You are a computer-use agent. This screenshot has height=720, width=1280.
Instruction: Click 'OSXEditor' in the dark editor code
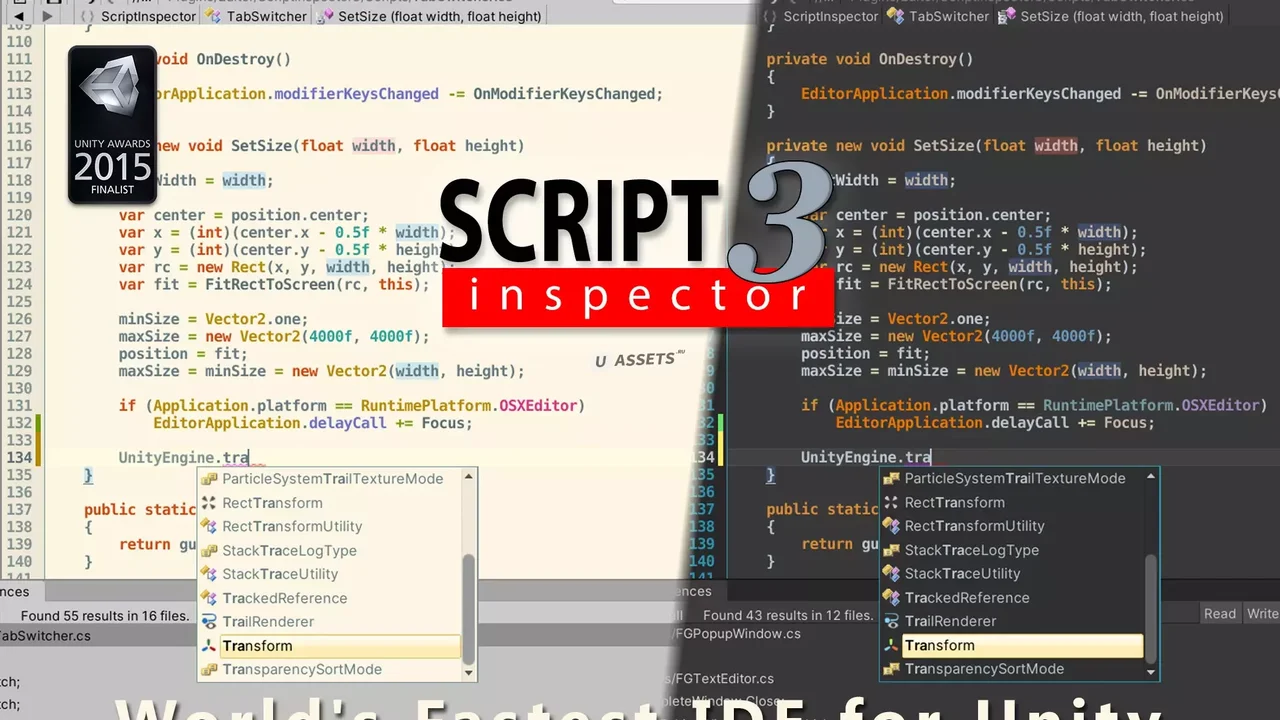pos(1219,405)
